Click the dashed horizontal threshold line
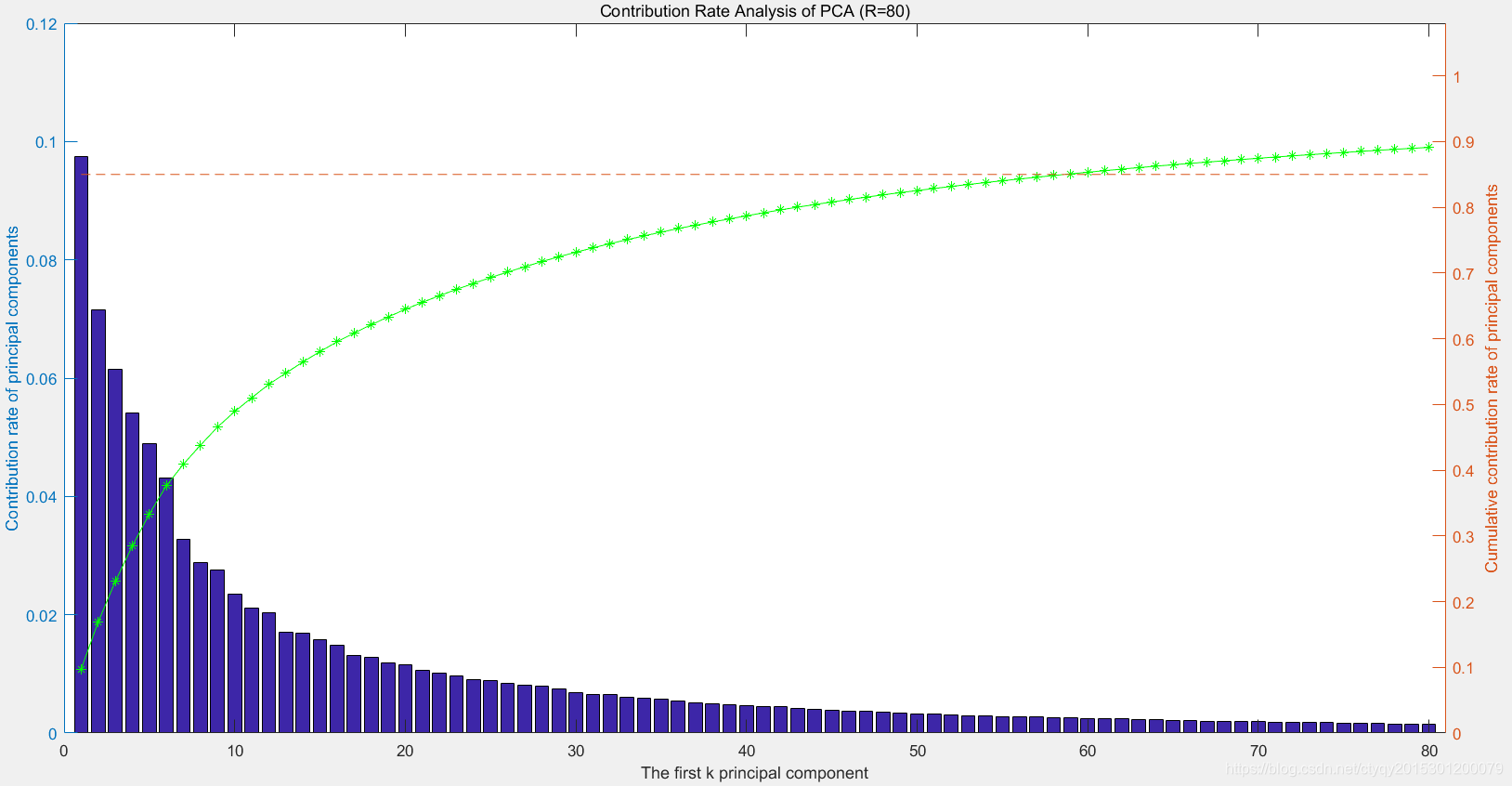 (754, 174)
